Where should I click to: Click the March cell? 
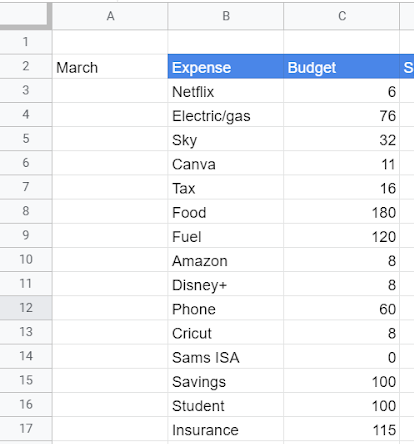(x=110, y=67)
